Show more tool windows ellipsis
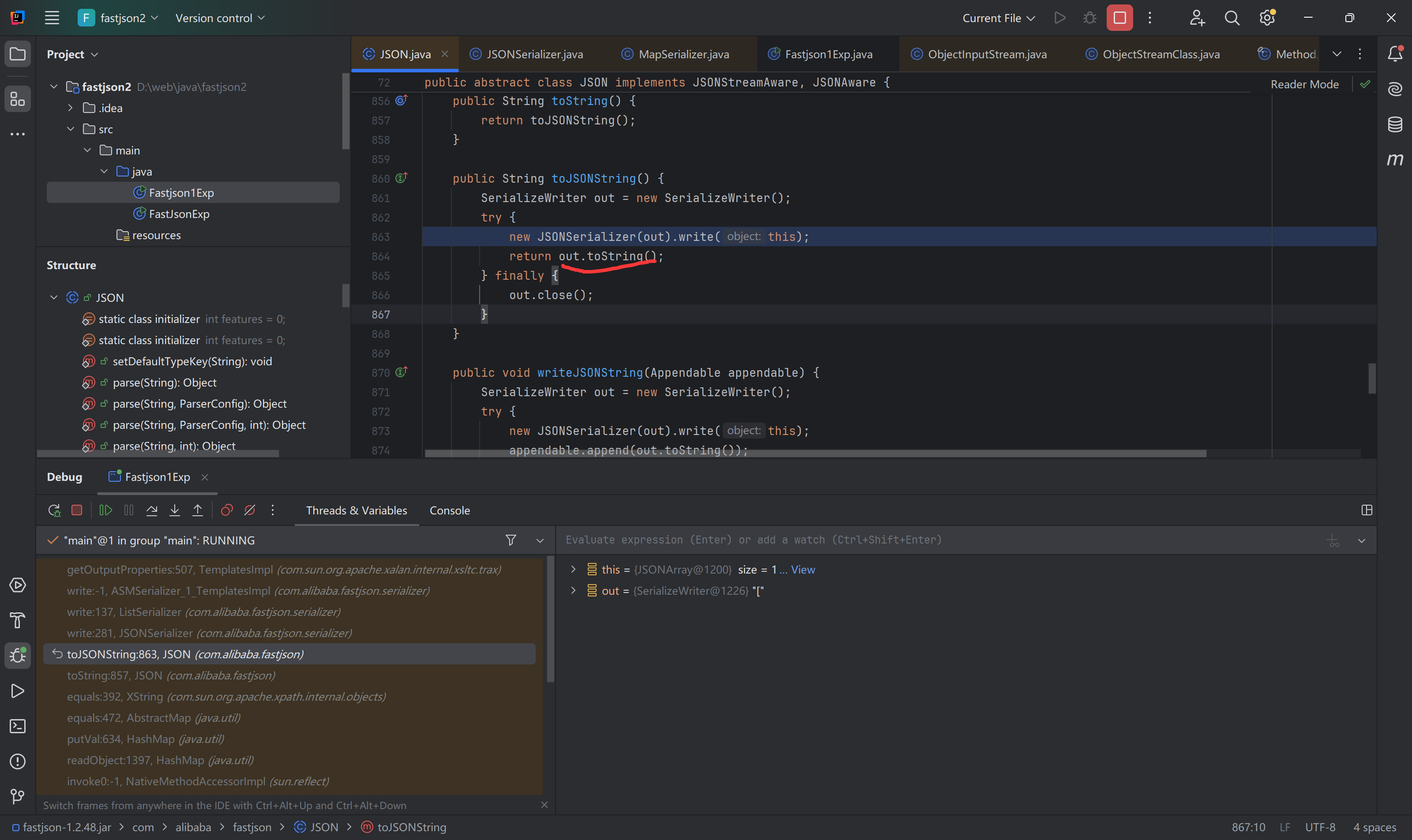This screenshot has height=840, width=1412. [18, 134]
